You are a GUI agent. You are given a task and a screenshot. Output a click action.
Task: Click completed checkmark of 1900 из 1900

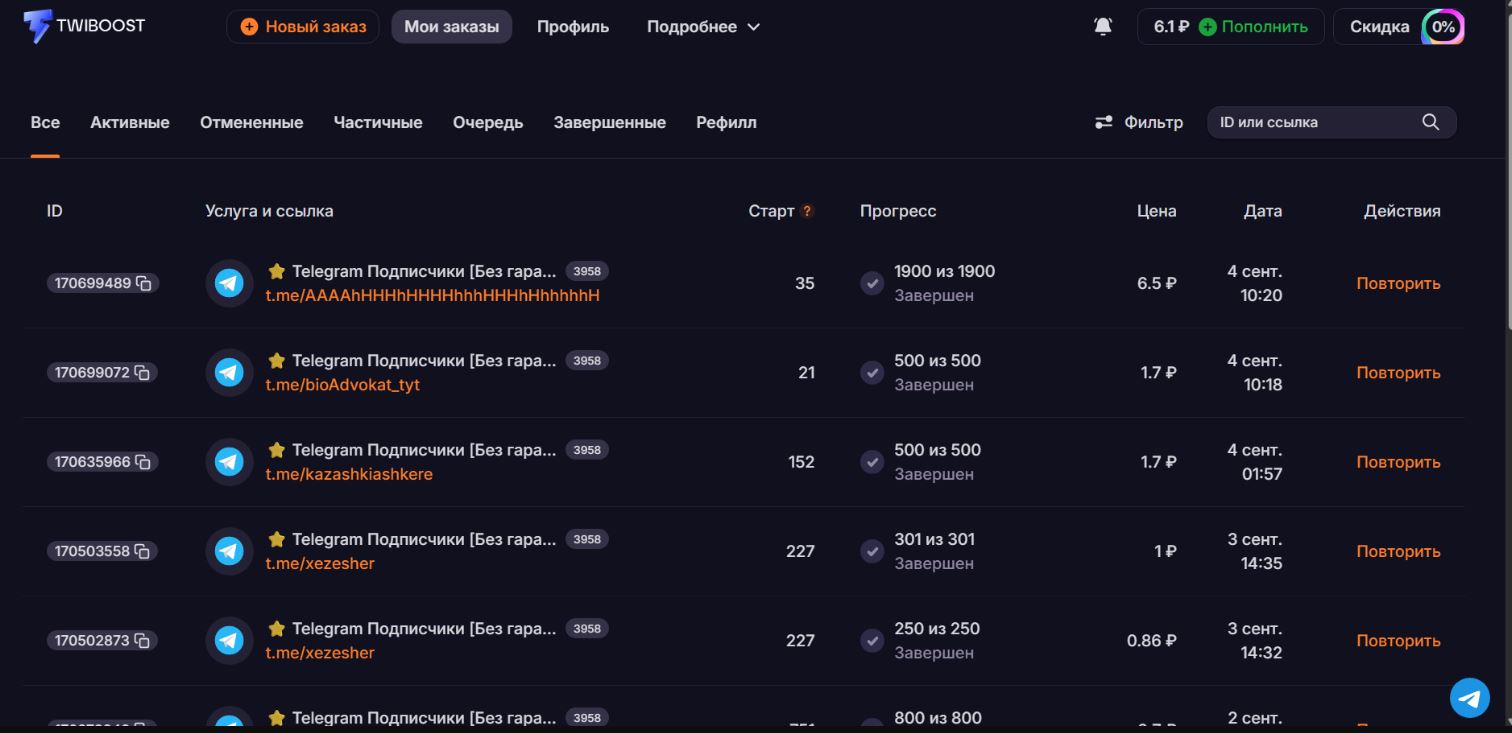tap(872, 283)
